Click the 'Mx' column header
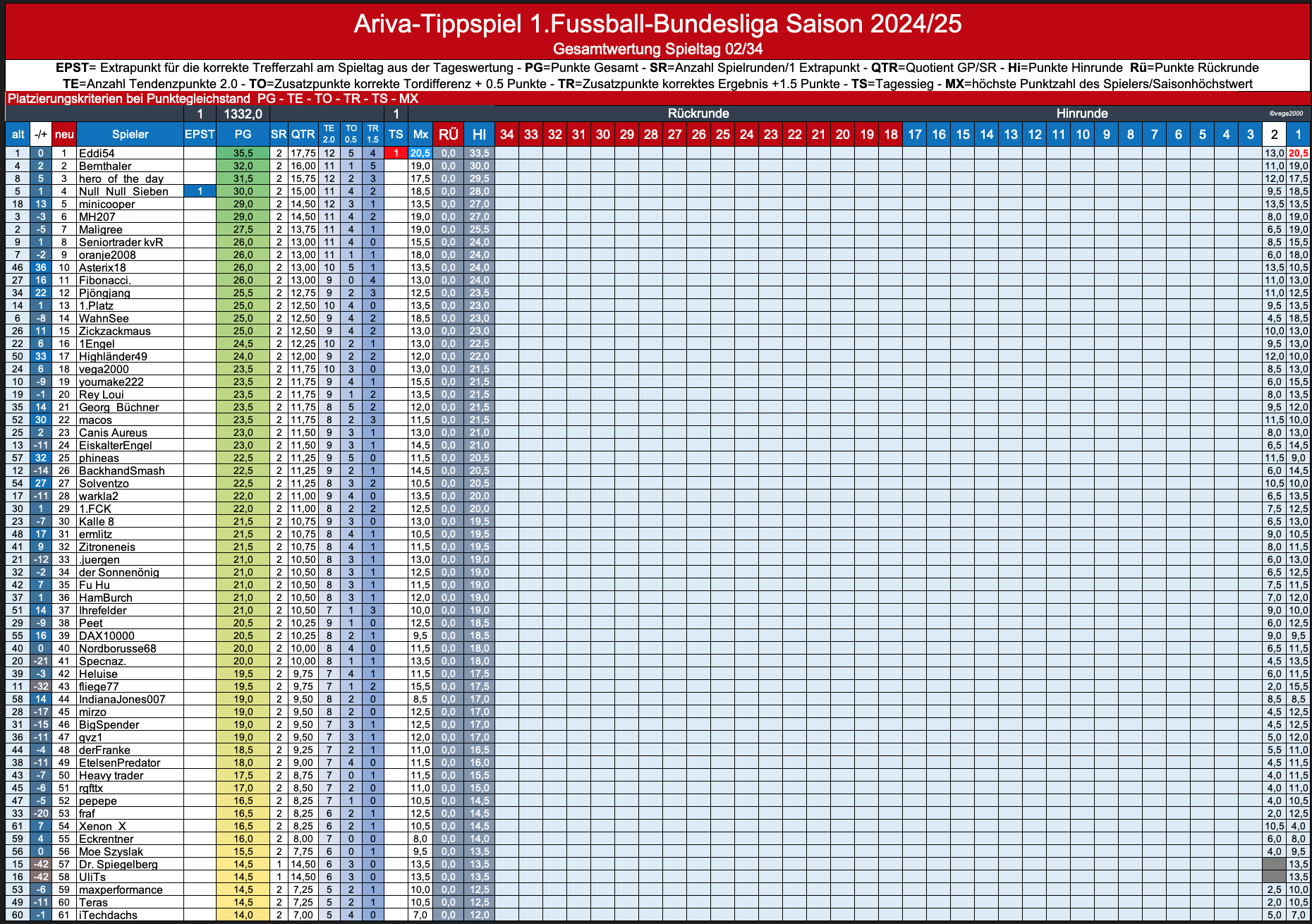Image resolution: width=1312 pixels, height=924 pixels. (420, 134)
